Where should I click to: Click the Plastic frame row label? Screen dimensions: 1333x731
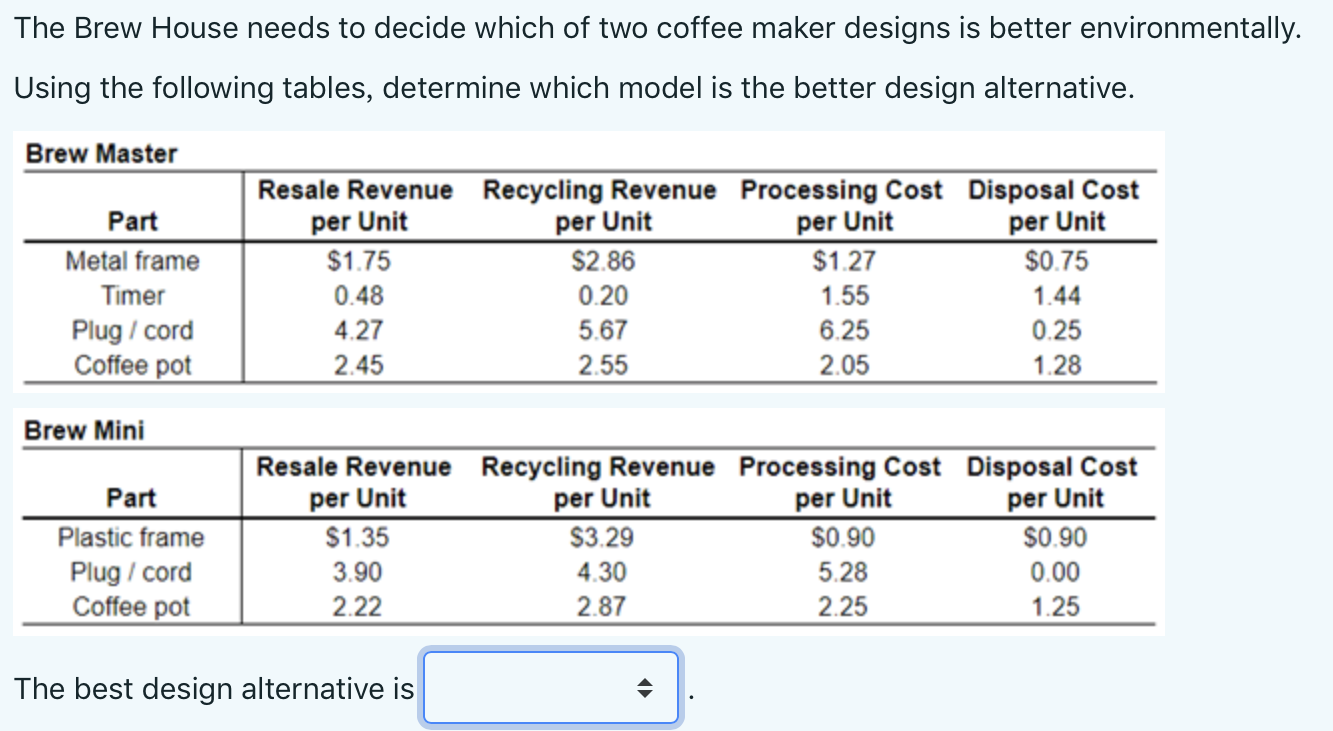pyautogui.click(x=131, y=537)
